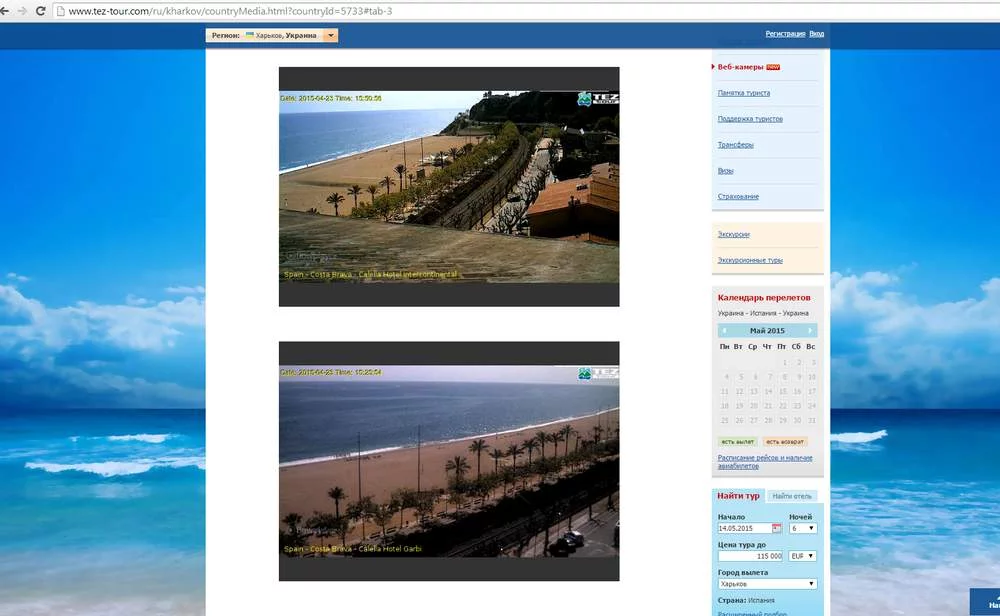Open Поддержка туристов link
Screen dimensions: 1000x616
750,119
